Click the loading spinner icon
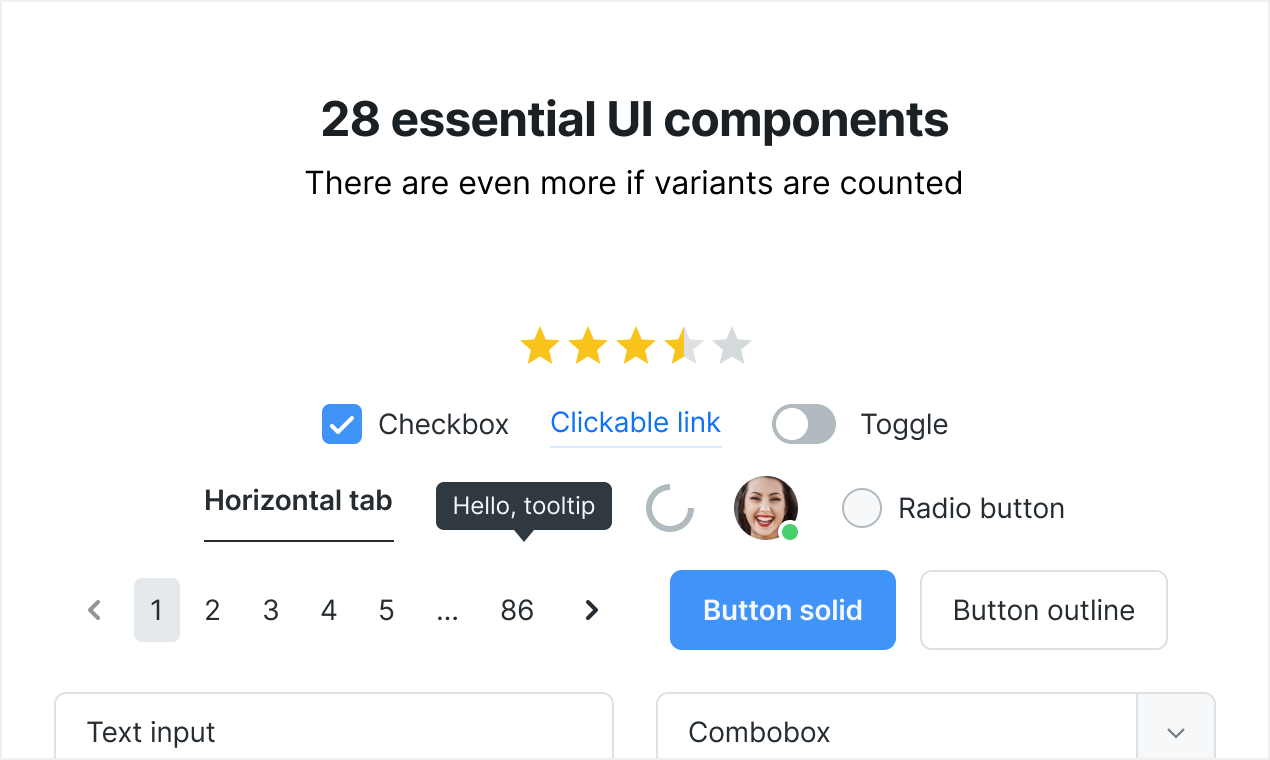This screenshot has width=1270, height=760. click(x=670, y=508)
